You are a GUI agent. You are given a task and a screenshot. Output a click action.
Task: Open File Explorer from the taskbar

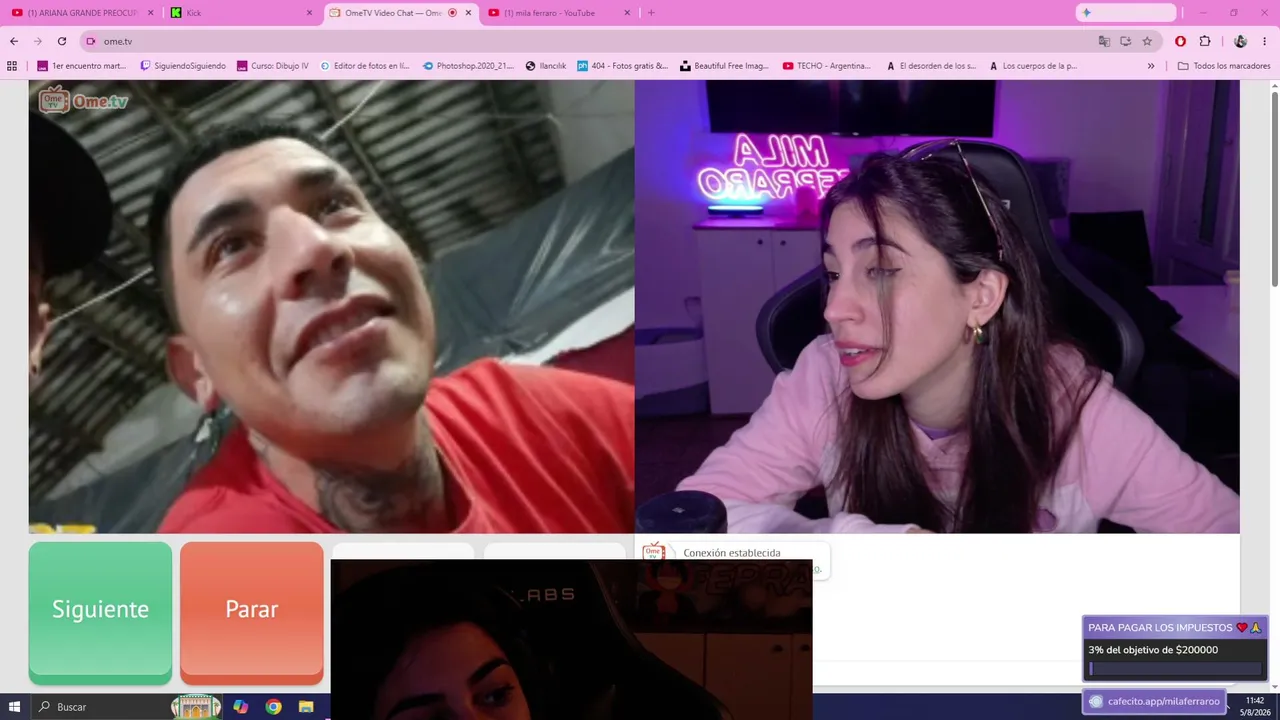(x=306, y=707)
